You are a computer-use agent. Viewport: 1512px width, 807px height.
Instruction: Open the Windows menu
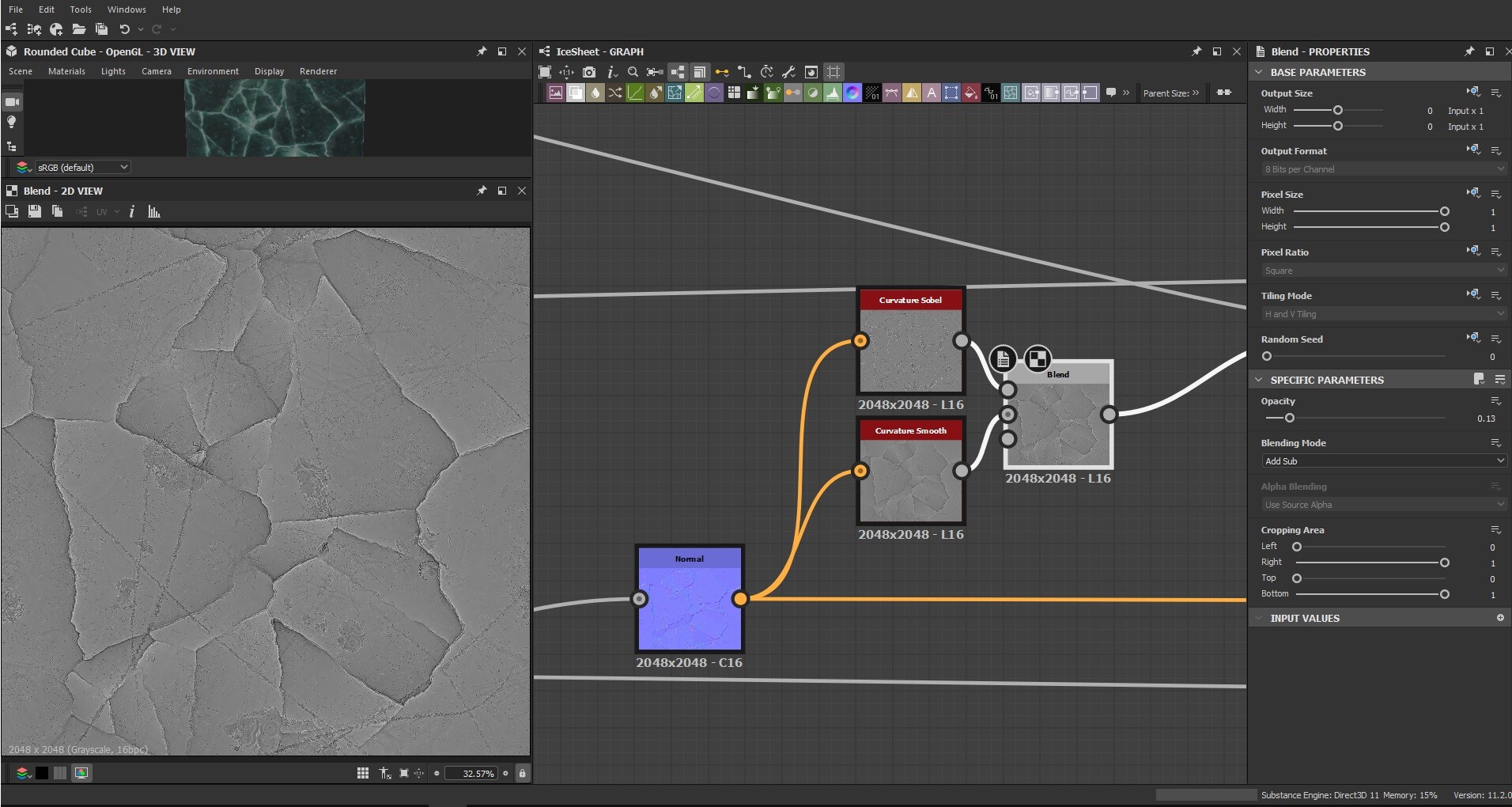(x=127, y=9)
